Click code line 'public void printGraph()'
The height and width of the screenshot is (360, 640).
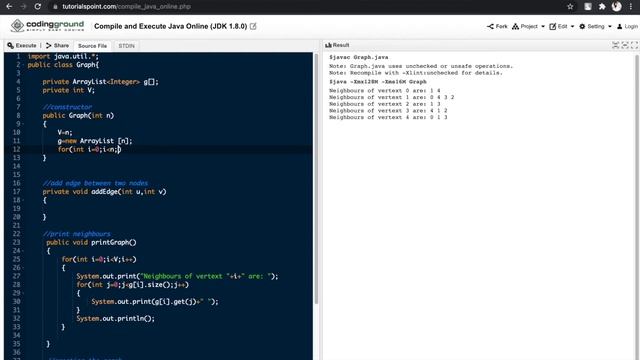[x=91, y=242]
